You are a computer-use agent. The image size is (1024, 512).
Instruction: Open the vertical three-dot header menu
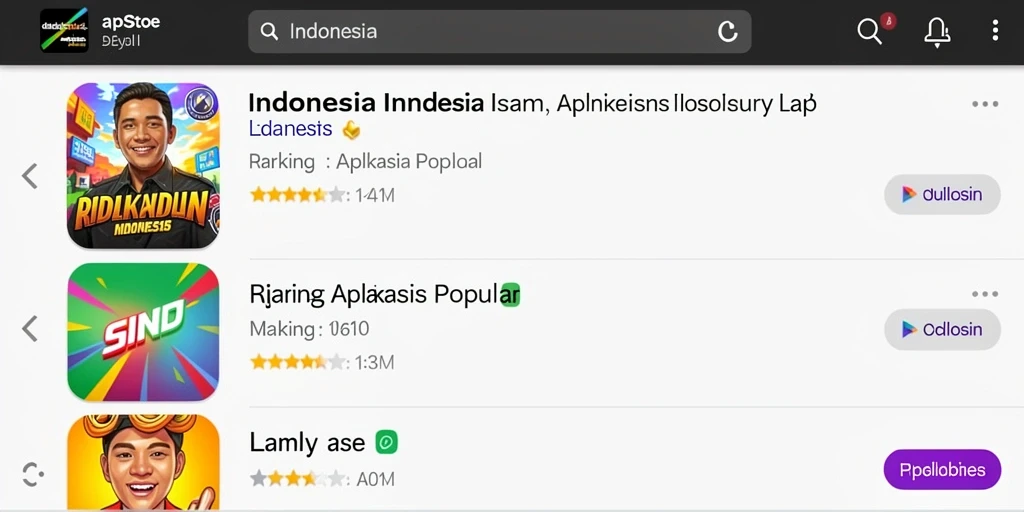995,31
